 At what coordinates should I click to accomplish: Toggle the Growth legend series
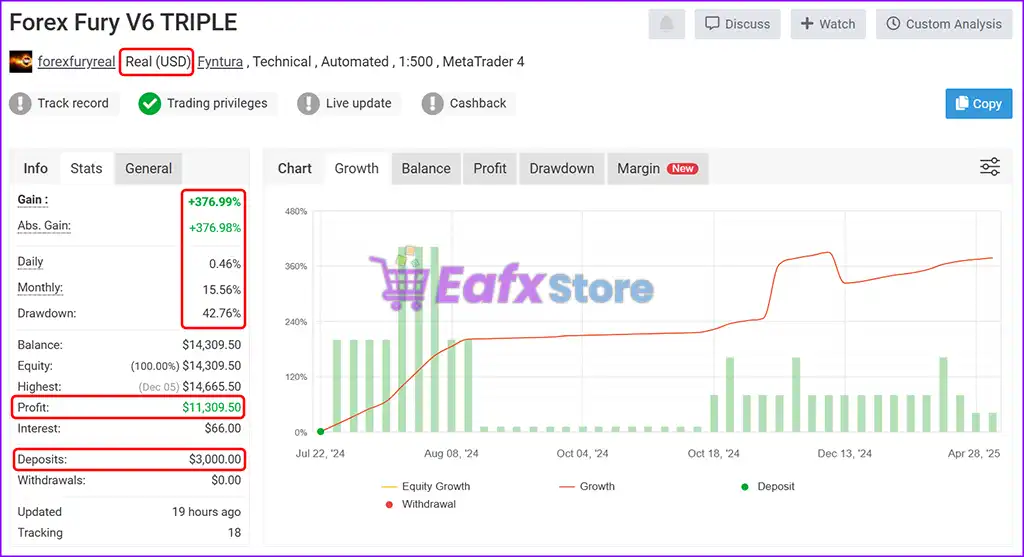coord(566,486)
